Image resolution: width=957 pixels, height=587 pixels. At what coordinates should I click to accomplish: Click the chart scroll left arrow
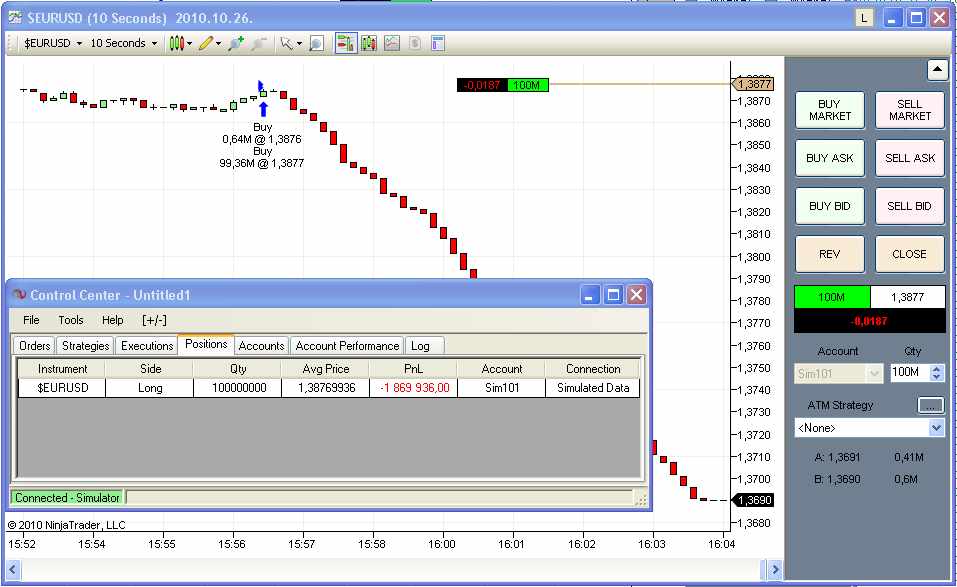point(13,570)
